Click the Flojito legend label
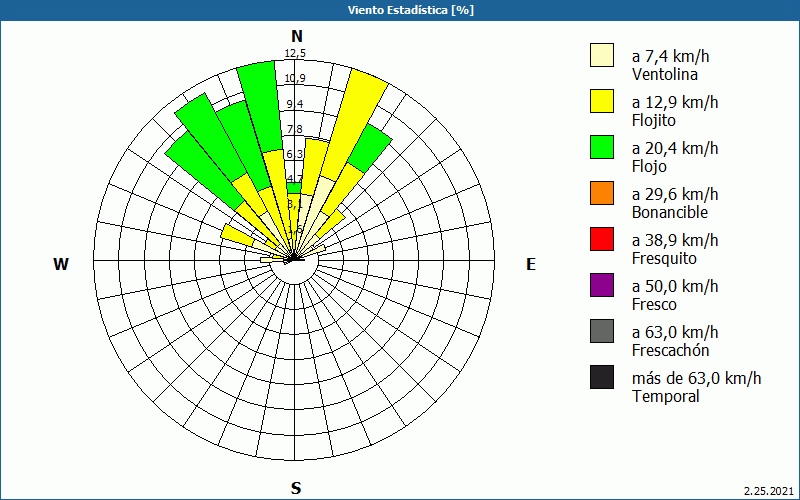The width and height of the screenshot is (800, 500). click(654, 120)
